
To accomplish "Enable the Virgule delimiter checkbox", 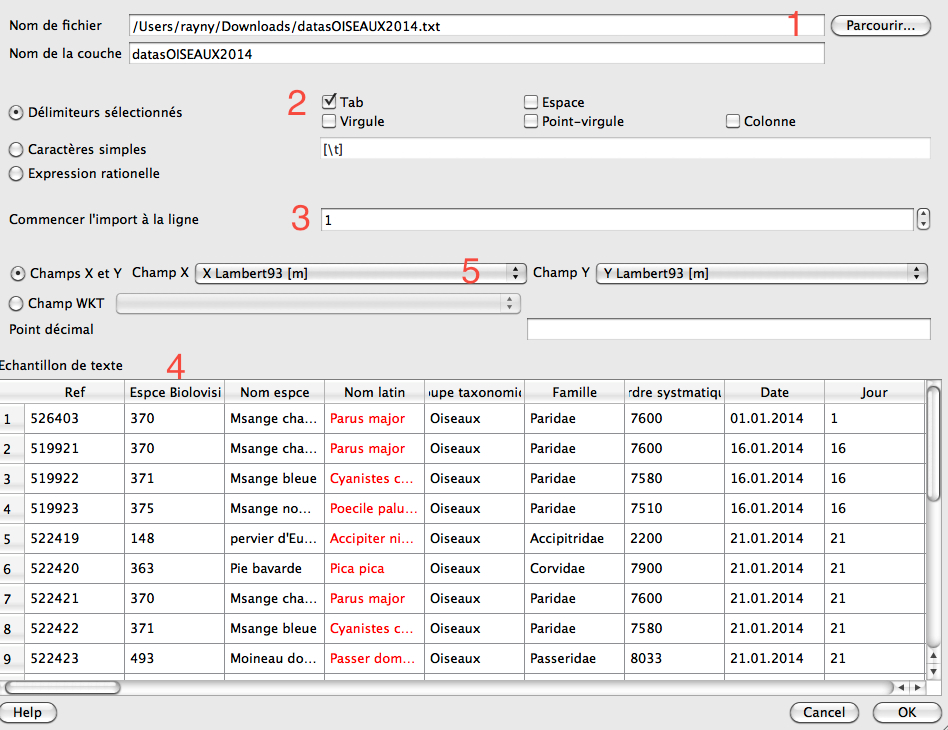I will [x=329, y=121].
